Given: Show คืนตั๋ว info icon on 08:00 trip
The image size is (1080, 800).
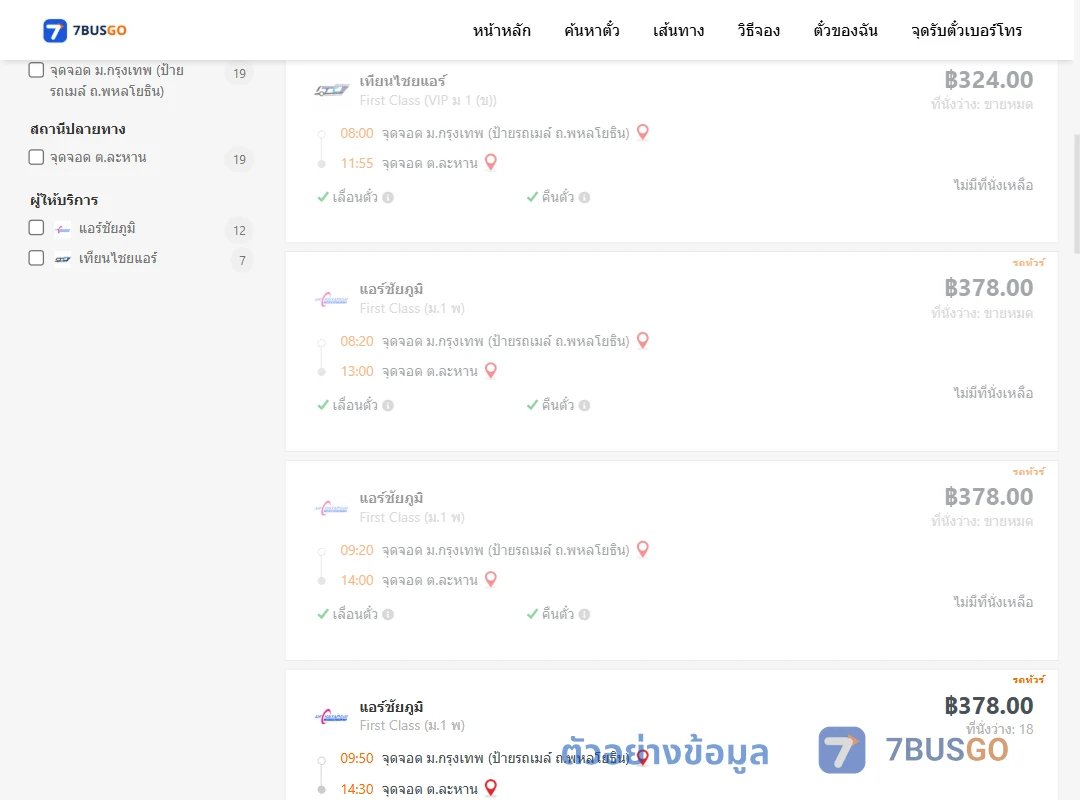Looking at the screenshot, I should pyautogui.click(x=584, y=198).
